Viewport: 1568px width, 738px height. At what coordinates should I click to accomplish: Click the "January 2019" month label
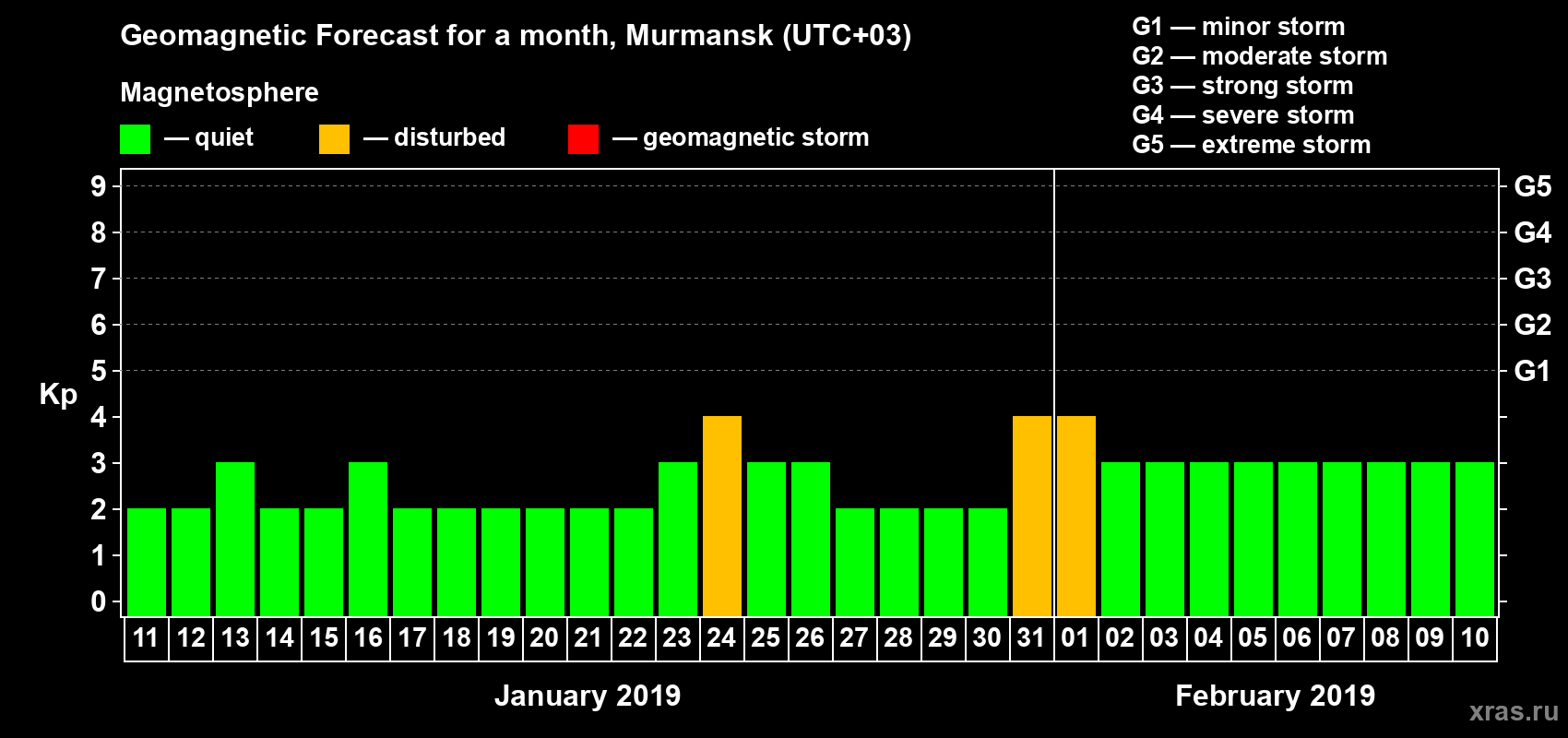(x=588, y=696)
